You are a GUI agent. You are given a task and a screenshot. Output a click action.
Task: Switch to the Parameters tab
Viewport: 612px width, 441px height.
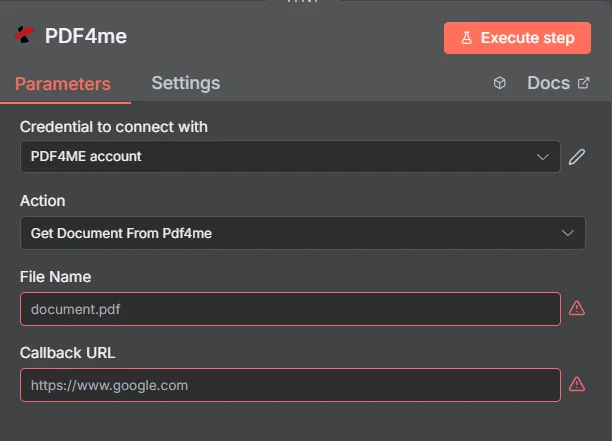click(x=63, y=84)
